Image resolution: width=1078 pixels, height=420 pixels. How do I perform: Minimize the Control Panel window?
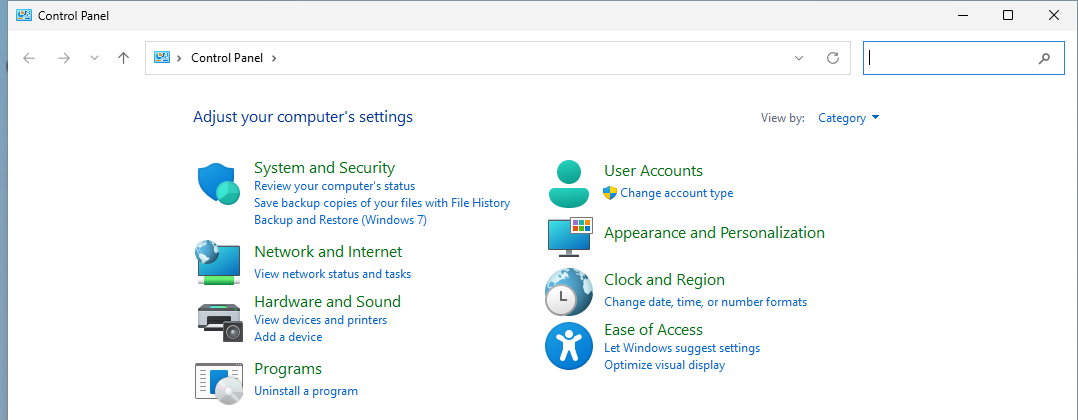pos(961,15)
